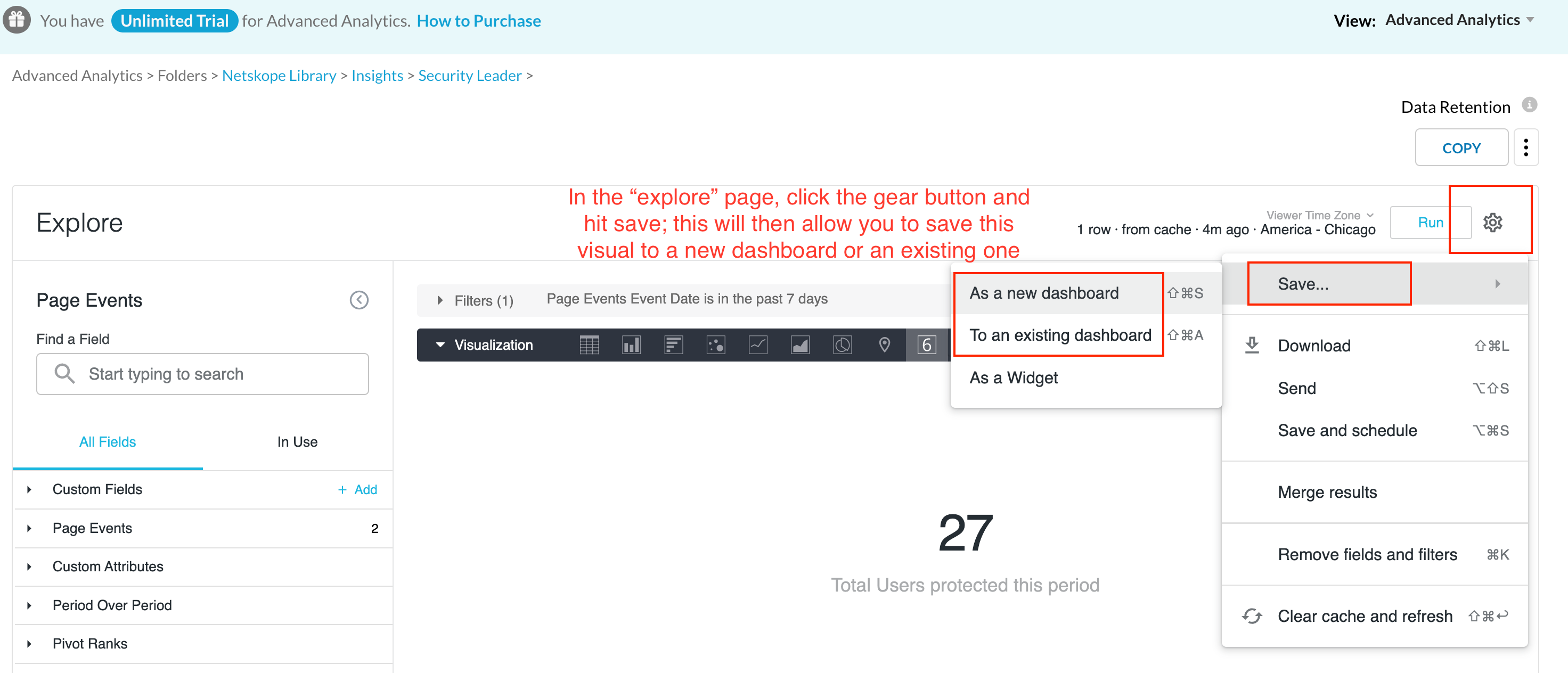
Task: Select the scatterplot visualization icon
Action: click(715, 345)
